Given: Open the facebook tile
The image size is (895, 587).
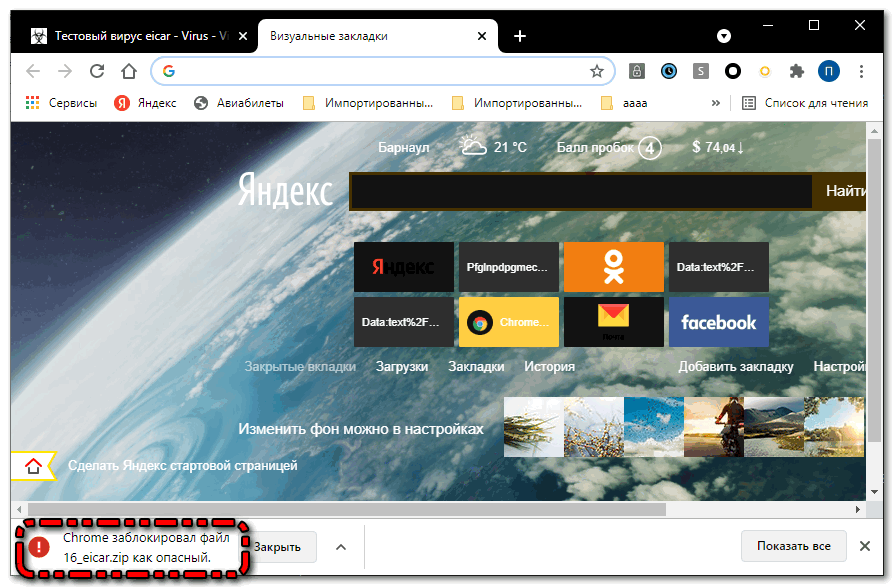Looking at the screenshot, I should (x=719, y=321).
